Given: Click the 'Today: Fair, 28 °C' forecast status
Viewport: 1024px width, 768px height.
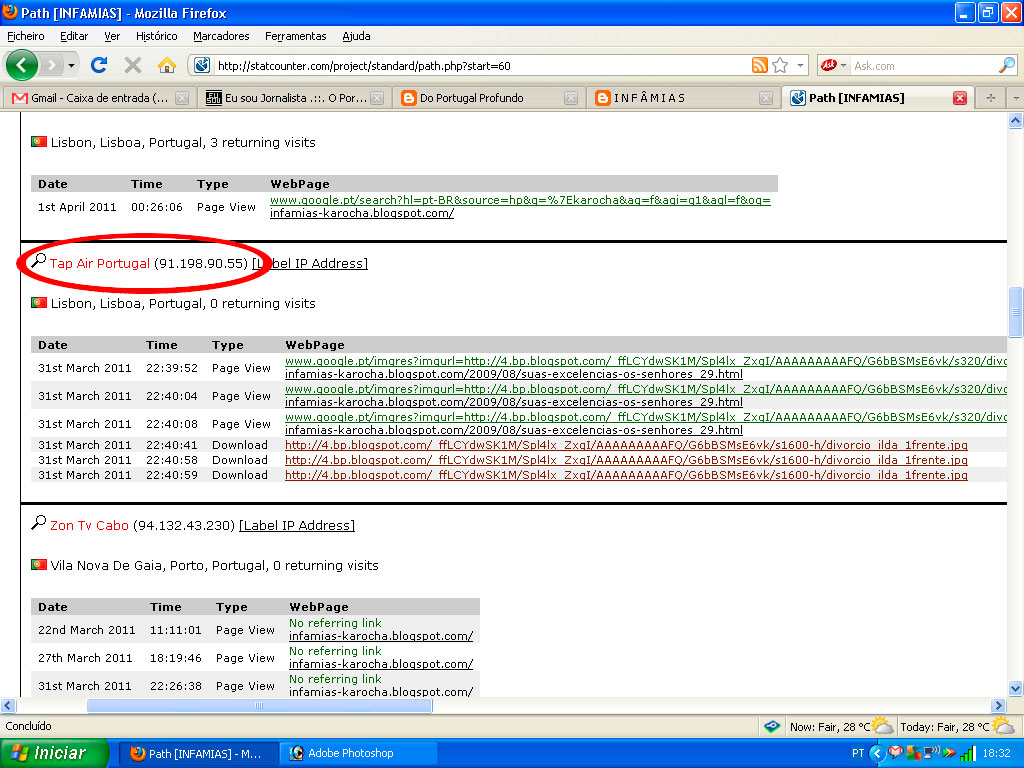Looking at the screenshot, I should 956,726.
